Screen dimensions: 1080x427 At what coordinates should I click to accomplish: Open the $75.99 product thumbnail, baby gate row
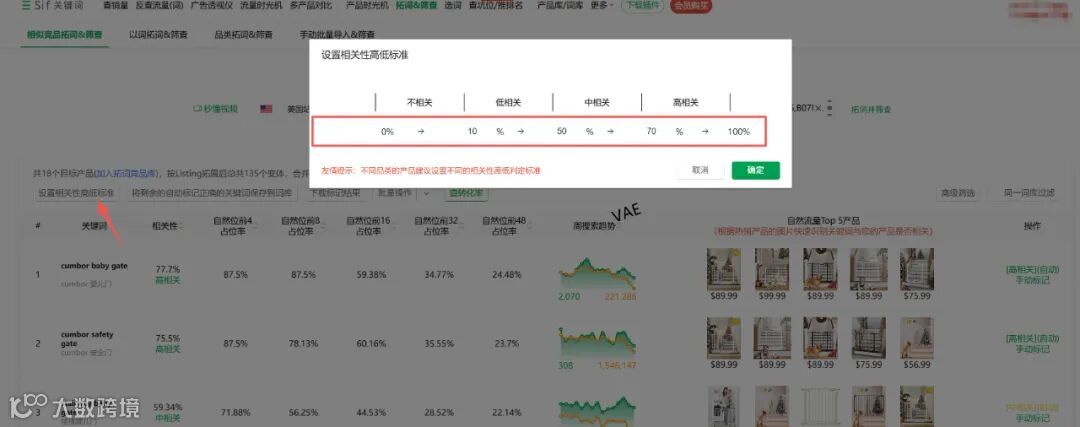coord(916,270)
